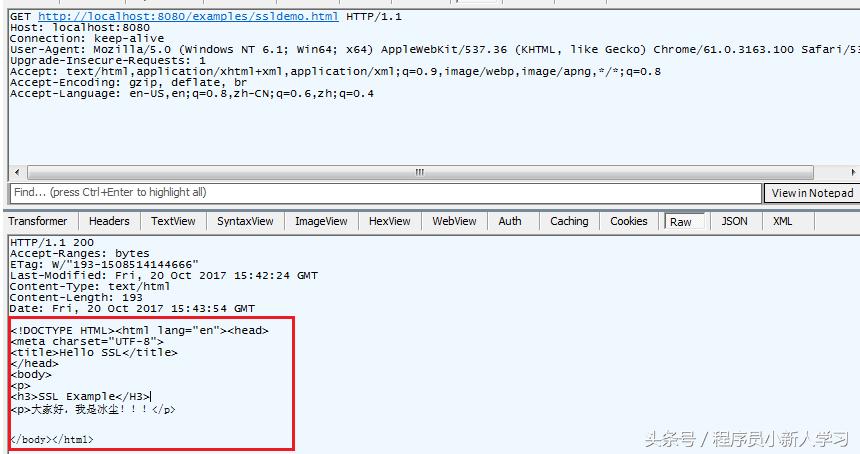This screenshot has width=860, height=454.
Task: Click the Host: localhost:8080 line
Action: [x=80, y=27]
